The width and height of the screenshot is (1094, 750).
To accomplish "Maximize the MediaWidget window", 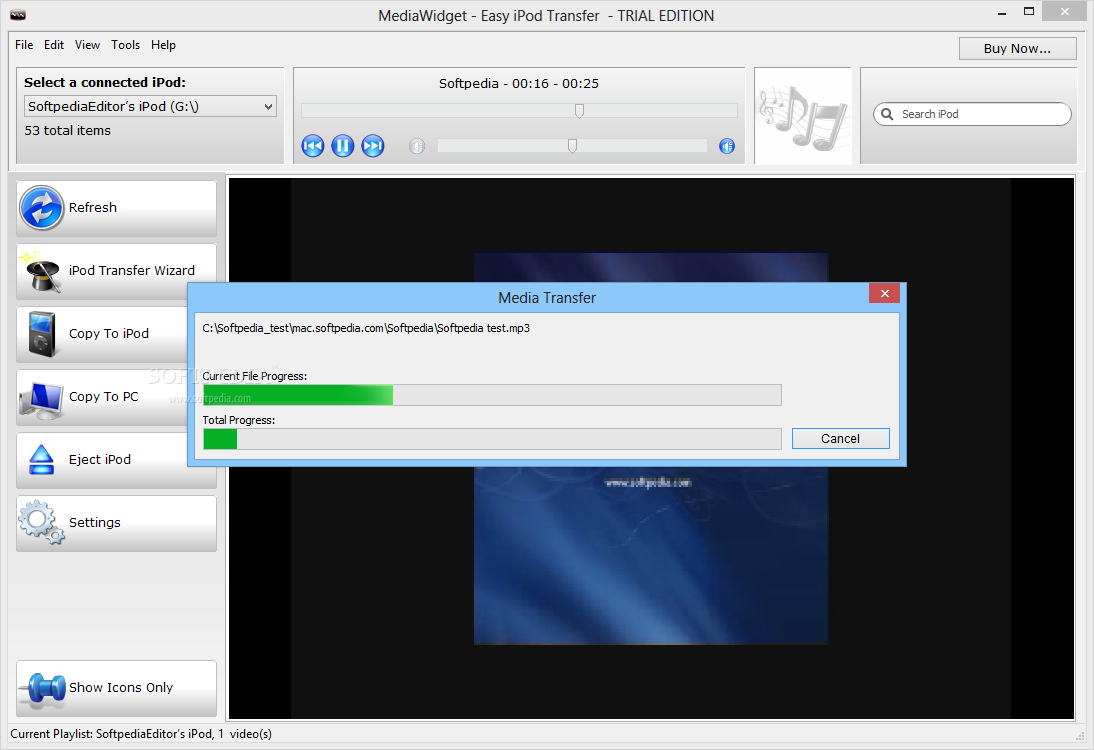I will tap(1028, 11).
